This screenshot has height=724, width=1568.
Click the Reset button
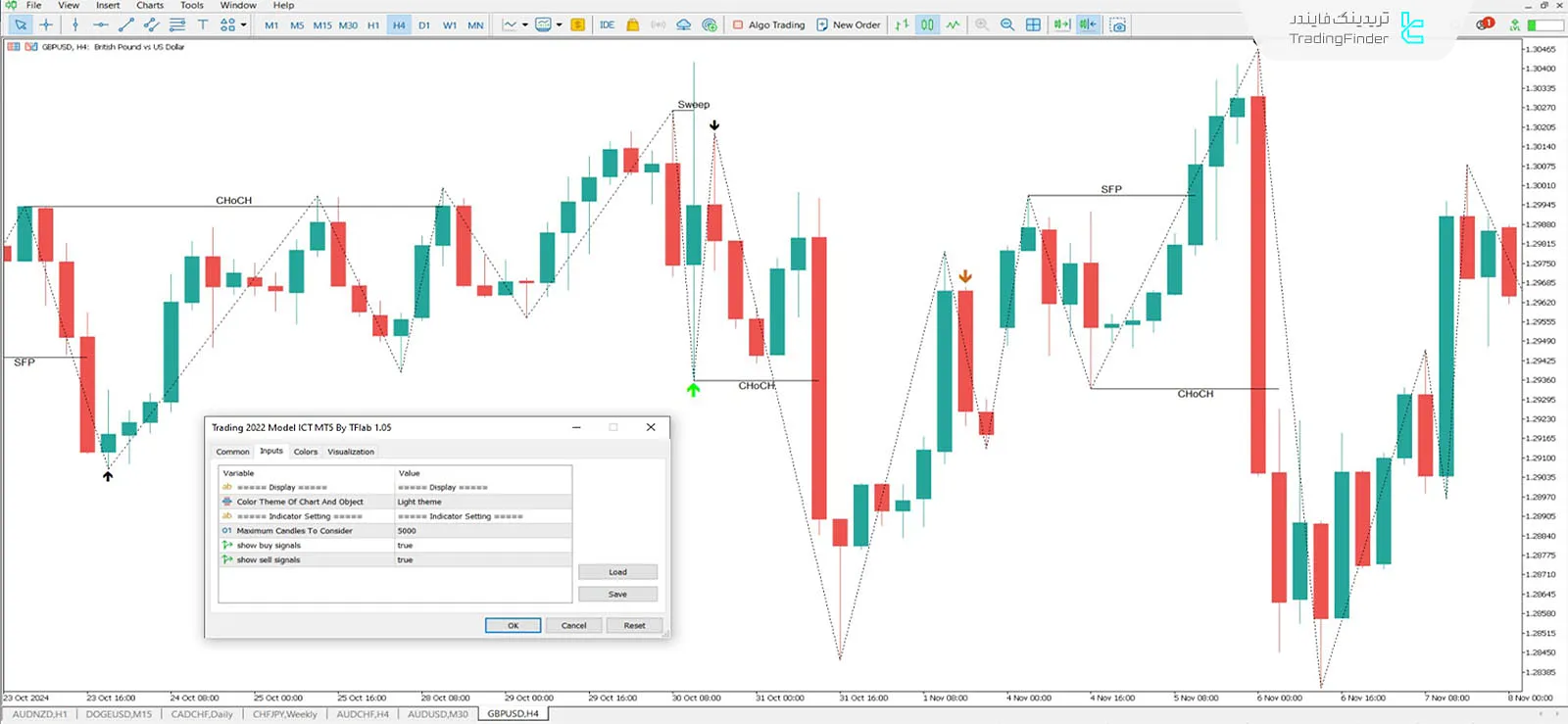pyautogui.click(x=634, y=625)
